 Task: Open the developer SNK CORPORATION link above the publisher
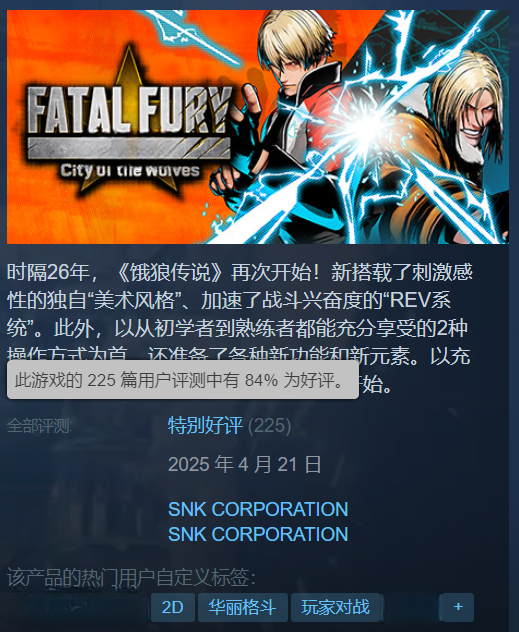(258, 509)
